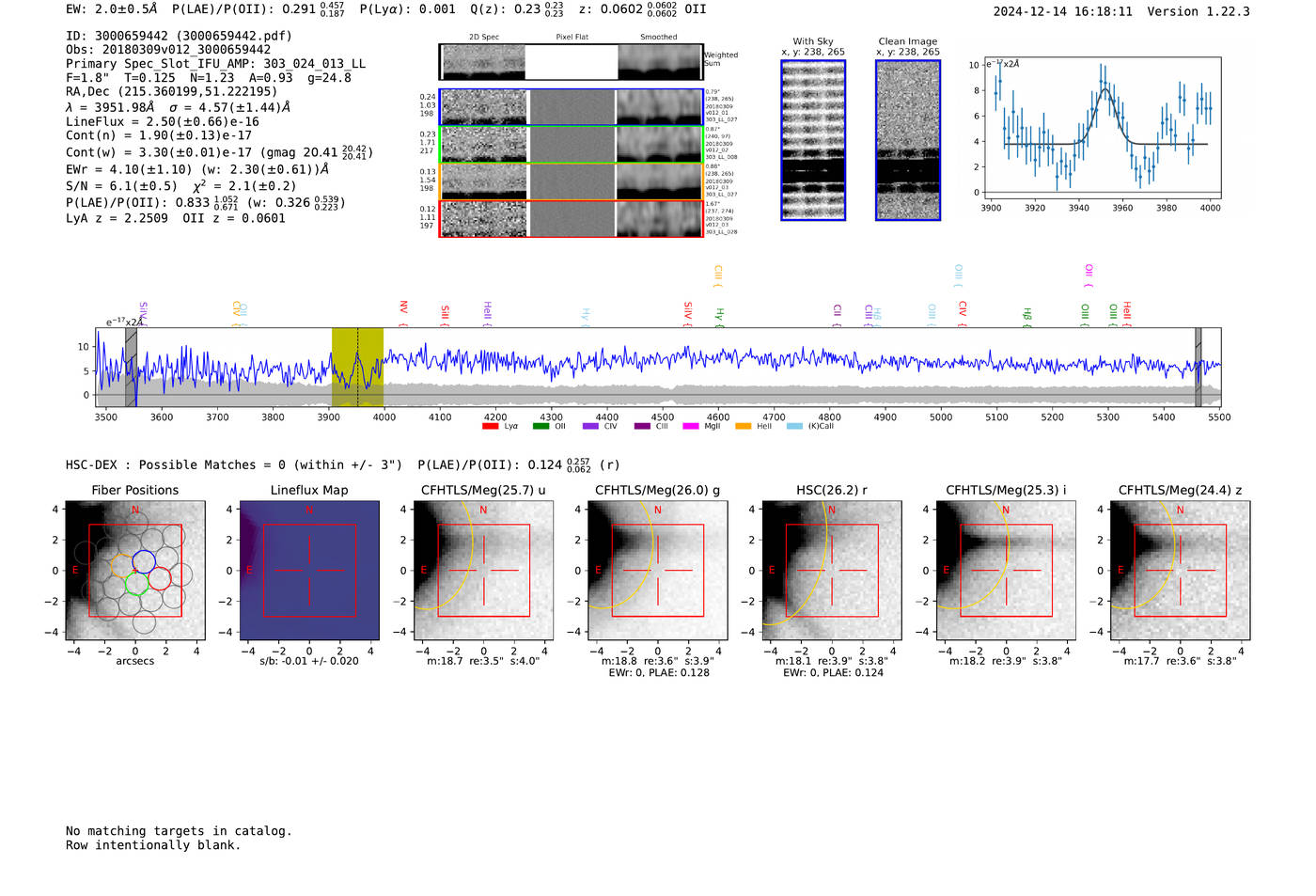Select the CFHTLS/Meg(26.0) g image

tap(658, 571)
